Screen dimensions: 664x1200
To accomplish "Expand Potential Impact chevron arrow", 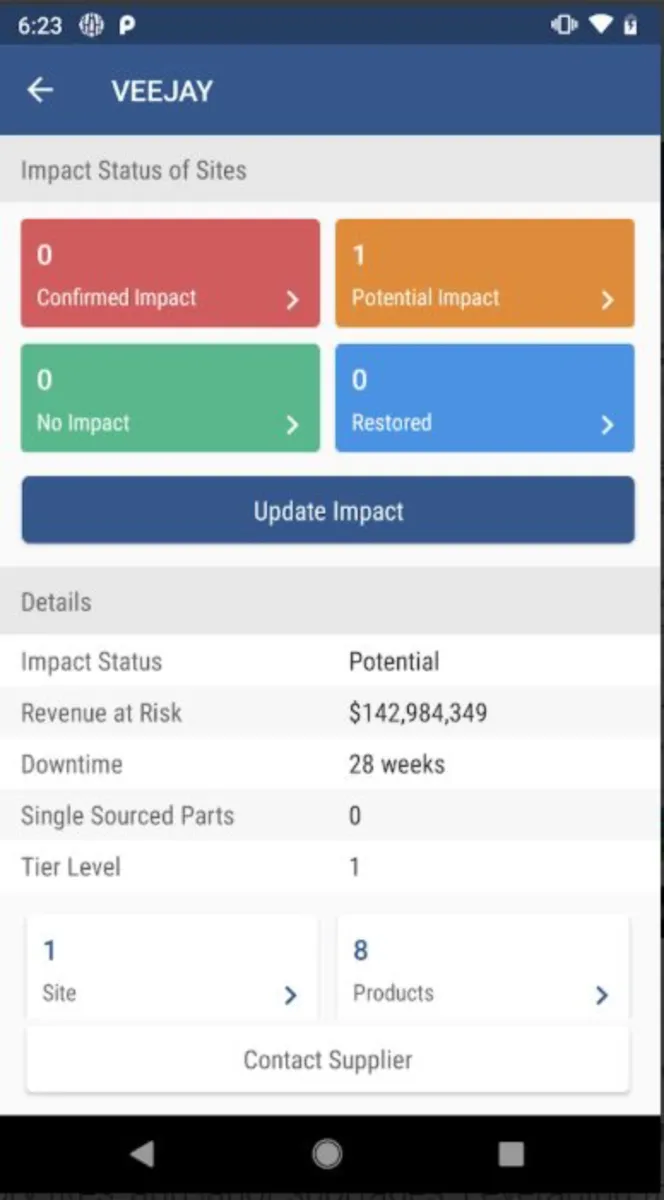I will point(607,299).
